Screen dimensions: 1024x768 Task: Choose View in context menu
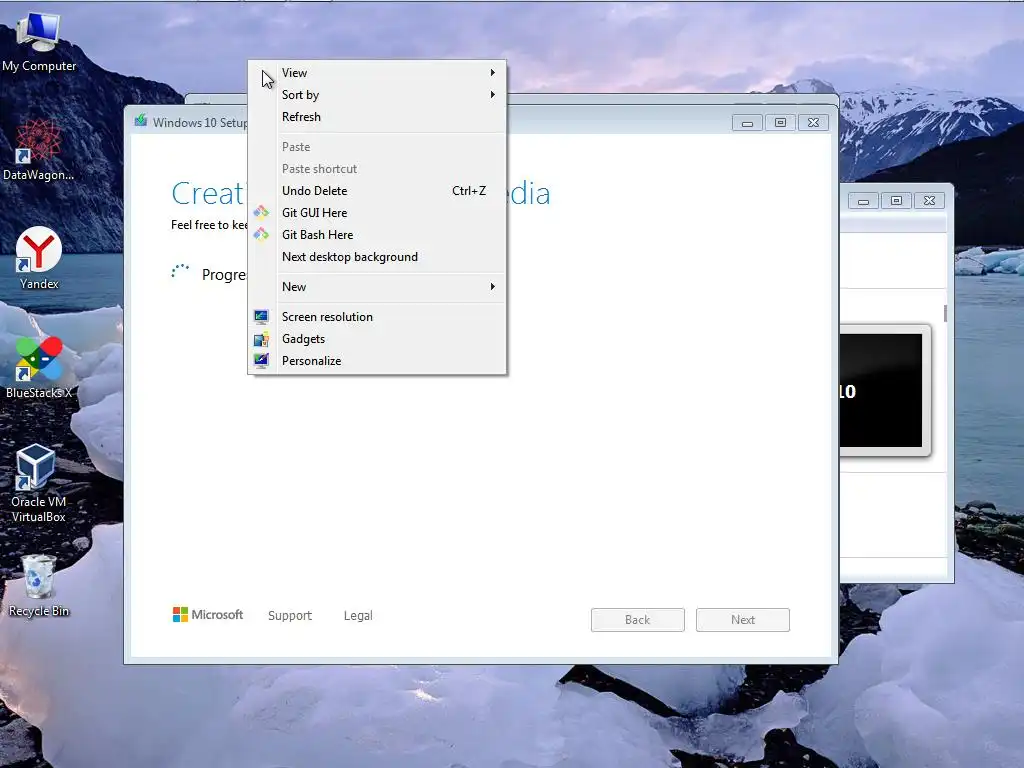pos(377,72)
